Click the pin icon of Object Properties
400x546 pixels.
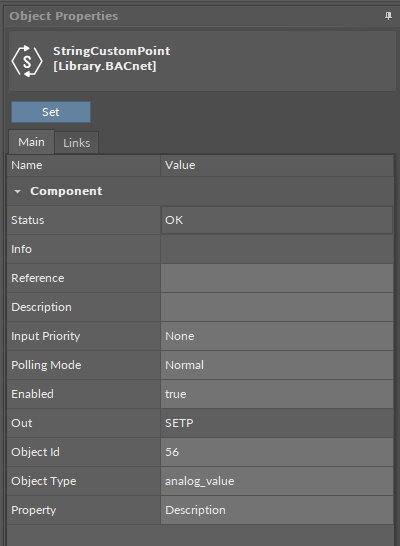click(x=388, y=16)
